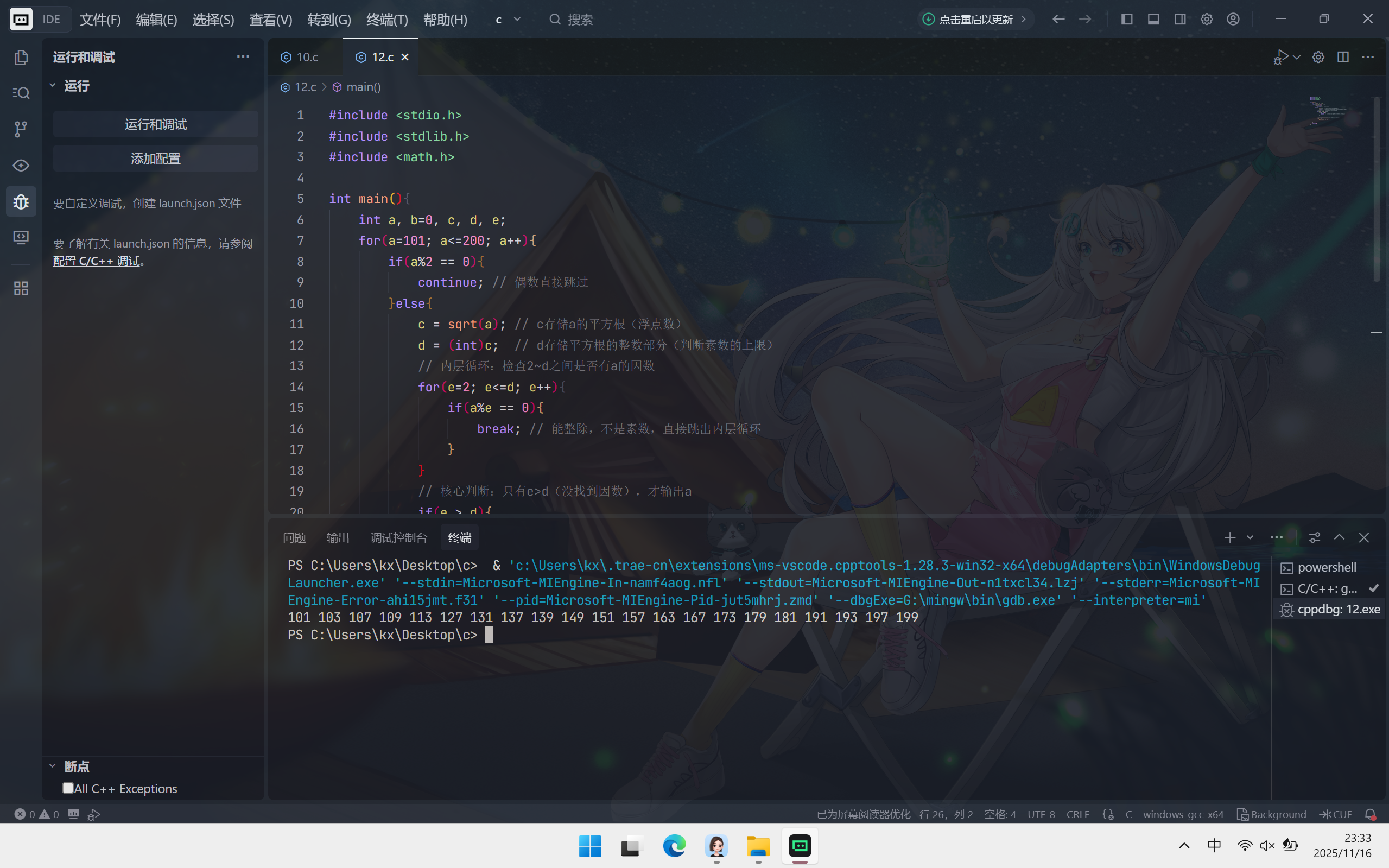The image size is (1389, 868).
Task: Click the split editor icon
Action: click(1342, 57)
